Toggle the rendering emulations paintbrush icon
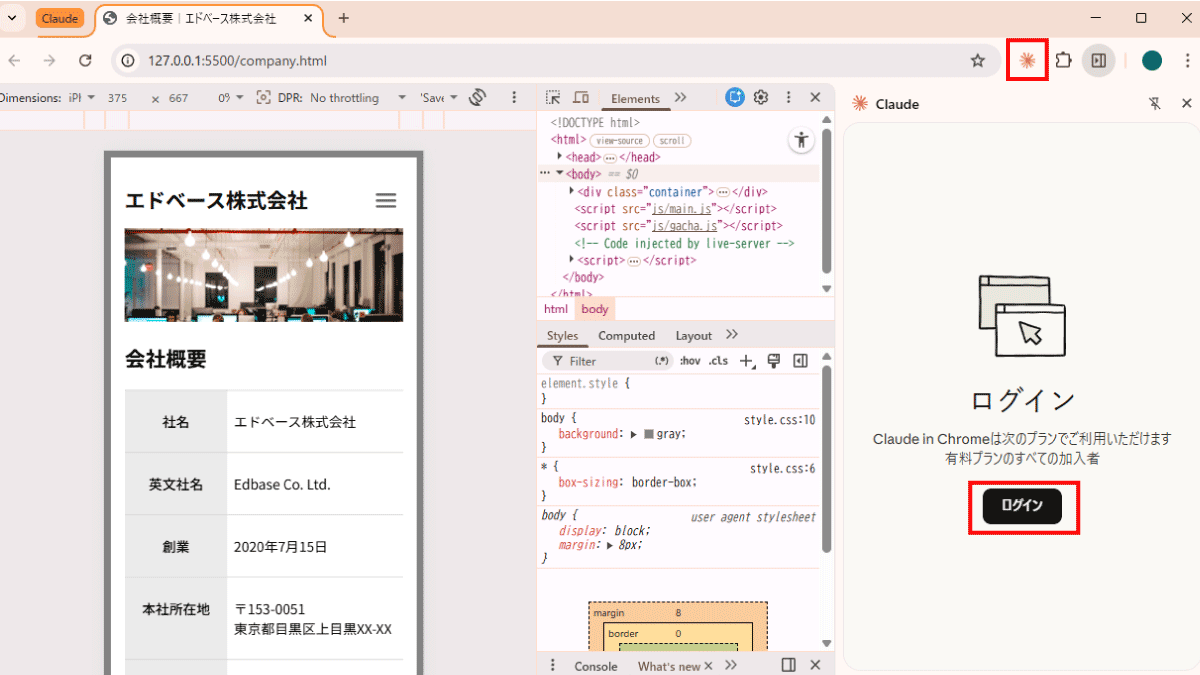This screenshot has height=675, width=1200. tap(773, 361)
